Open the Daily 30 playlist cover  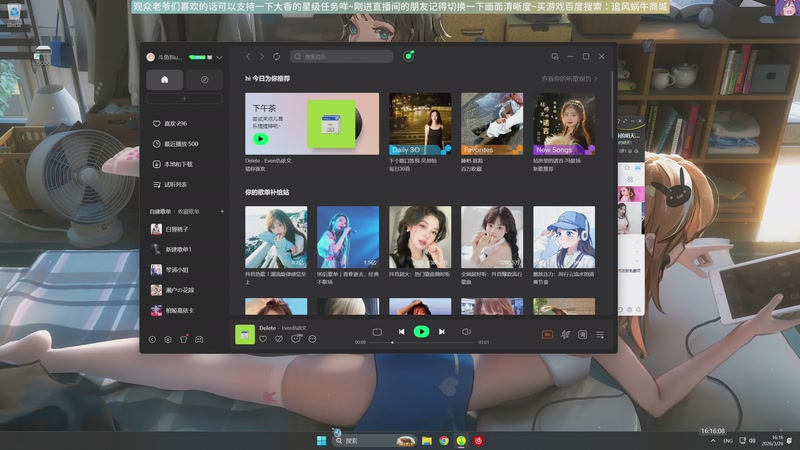click(420, 123)
